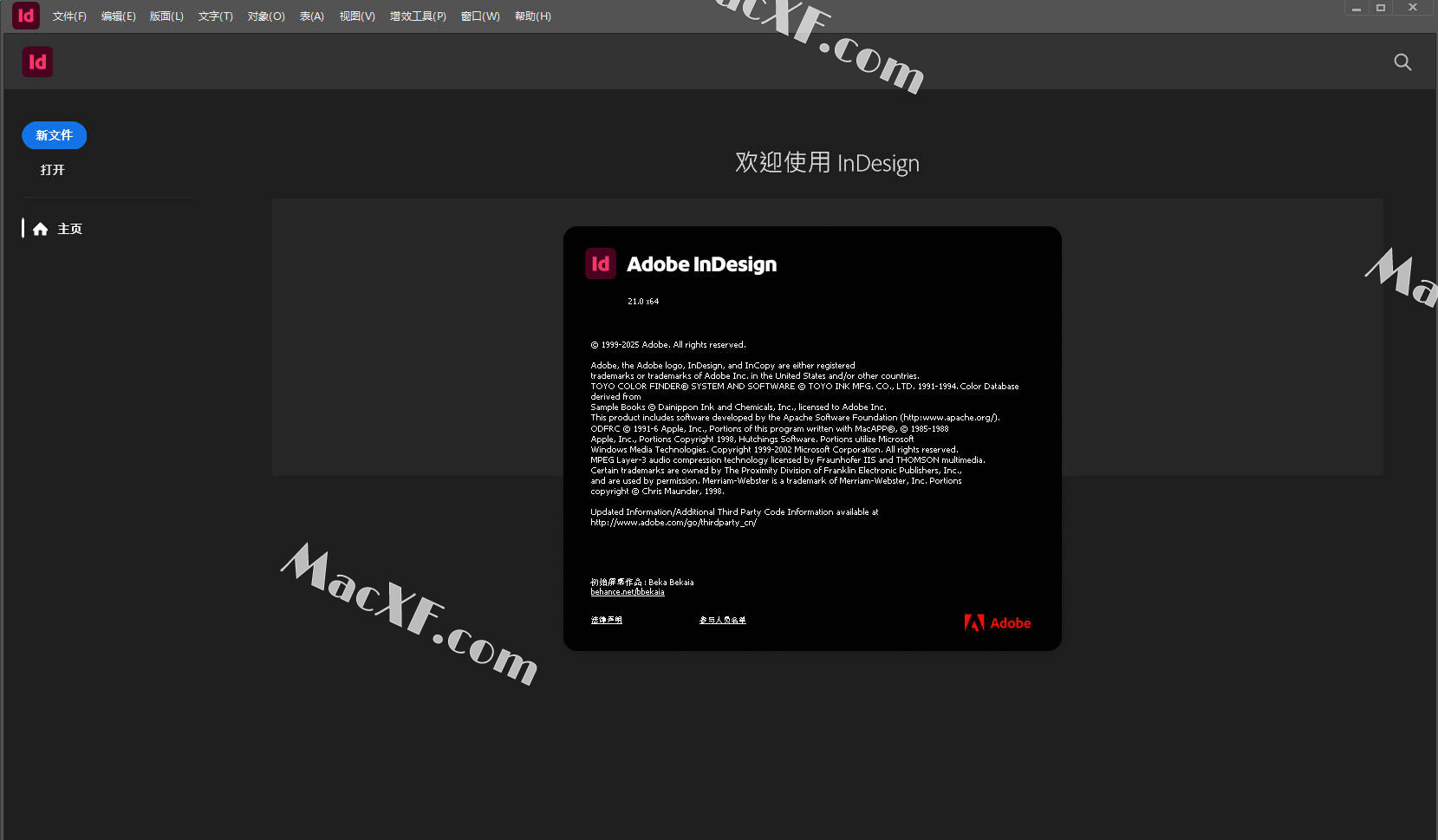Follow the behance.net/bbekaia link

click(x=628, y=592)
